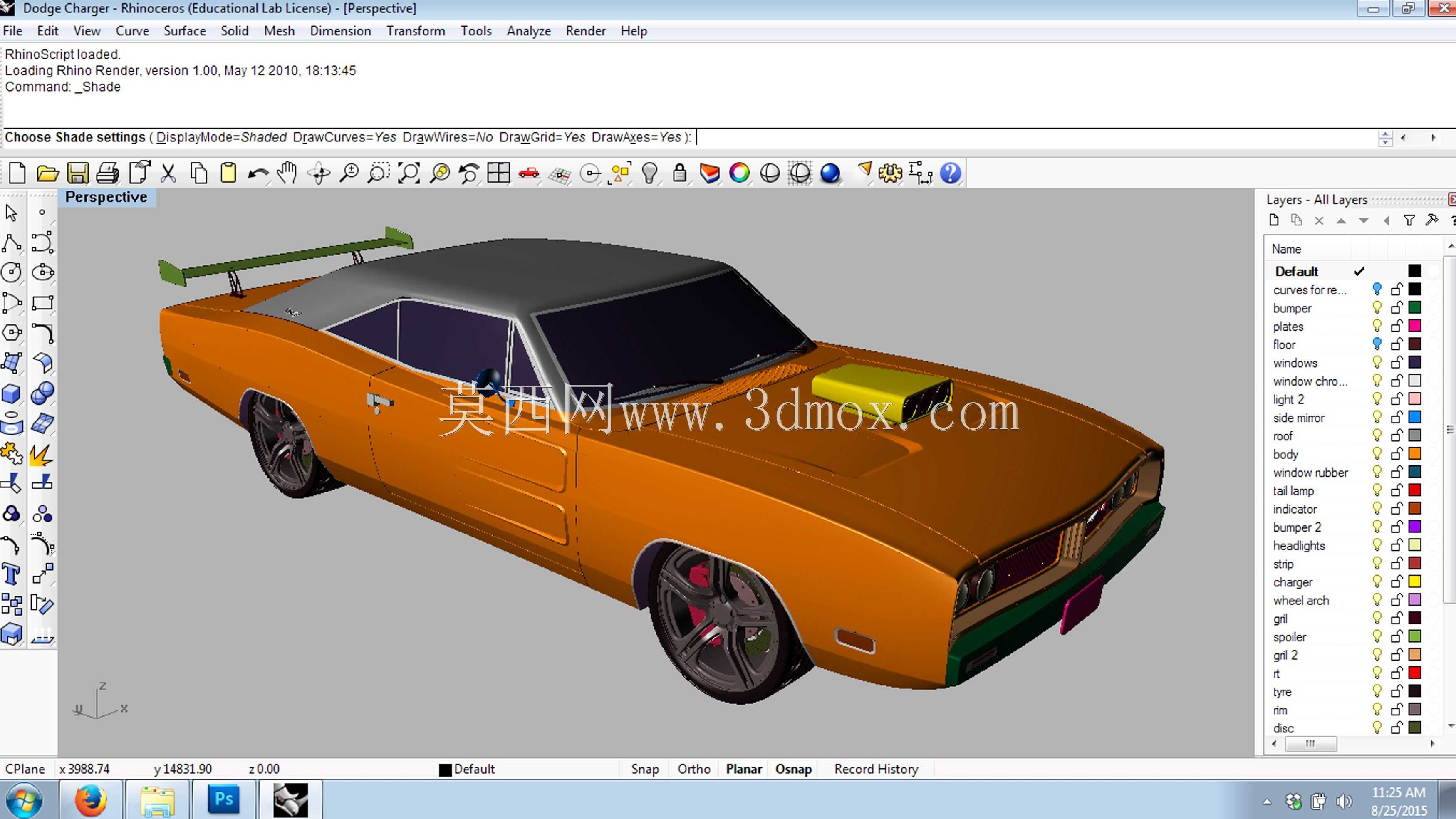Image resolution: width=1456 pixels, height=819 pixels.
Task: Activate the Pan hand tool
Action: coord(288,173)
